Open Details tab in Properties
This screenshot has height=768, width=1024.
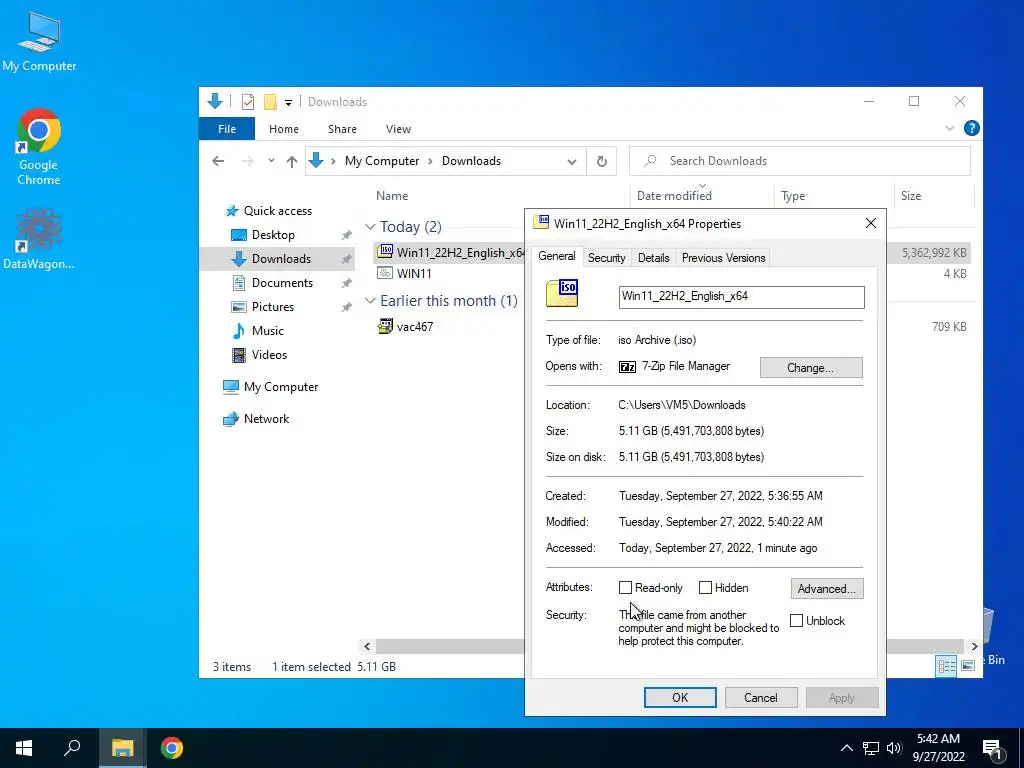coord(653,258)
